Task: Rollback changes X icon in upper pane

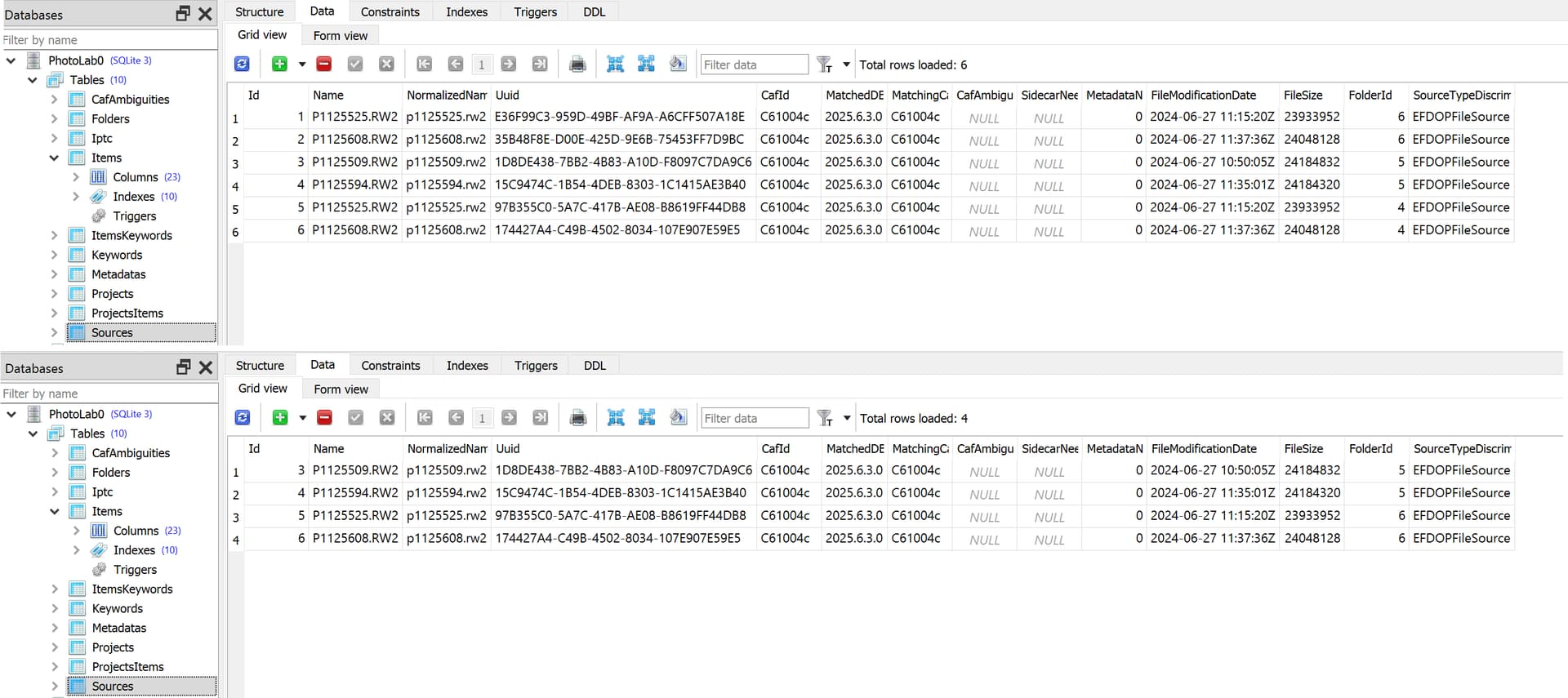Action: point(387,64)
